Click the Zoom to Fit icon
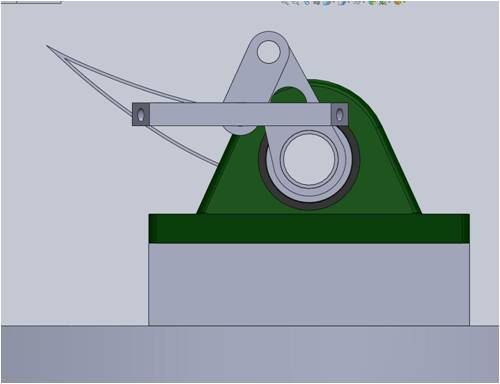The image size is (500, 384). coord(285,3)
